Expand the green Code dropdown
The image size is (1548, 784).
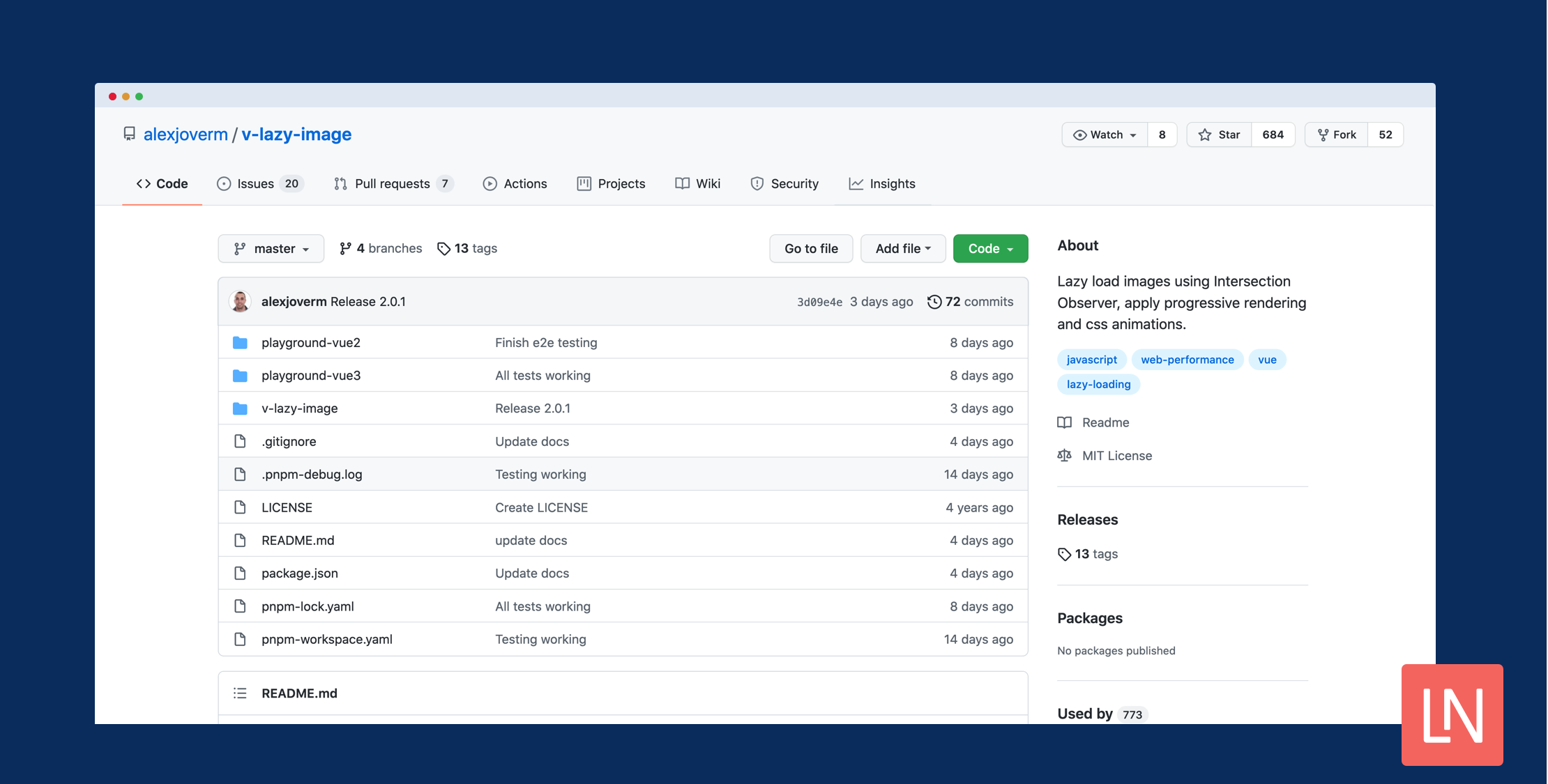click(x=990, y=249)
